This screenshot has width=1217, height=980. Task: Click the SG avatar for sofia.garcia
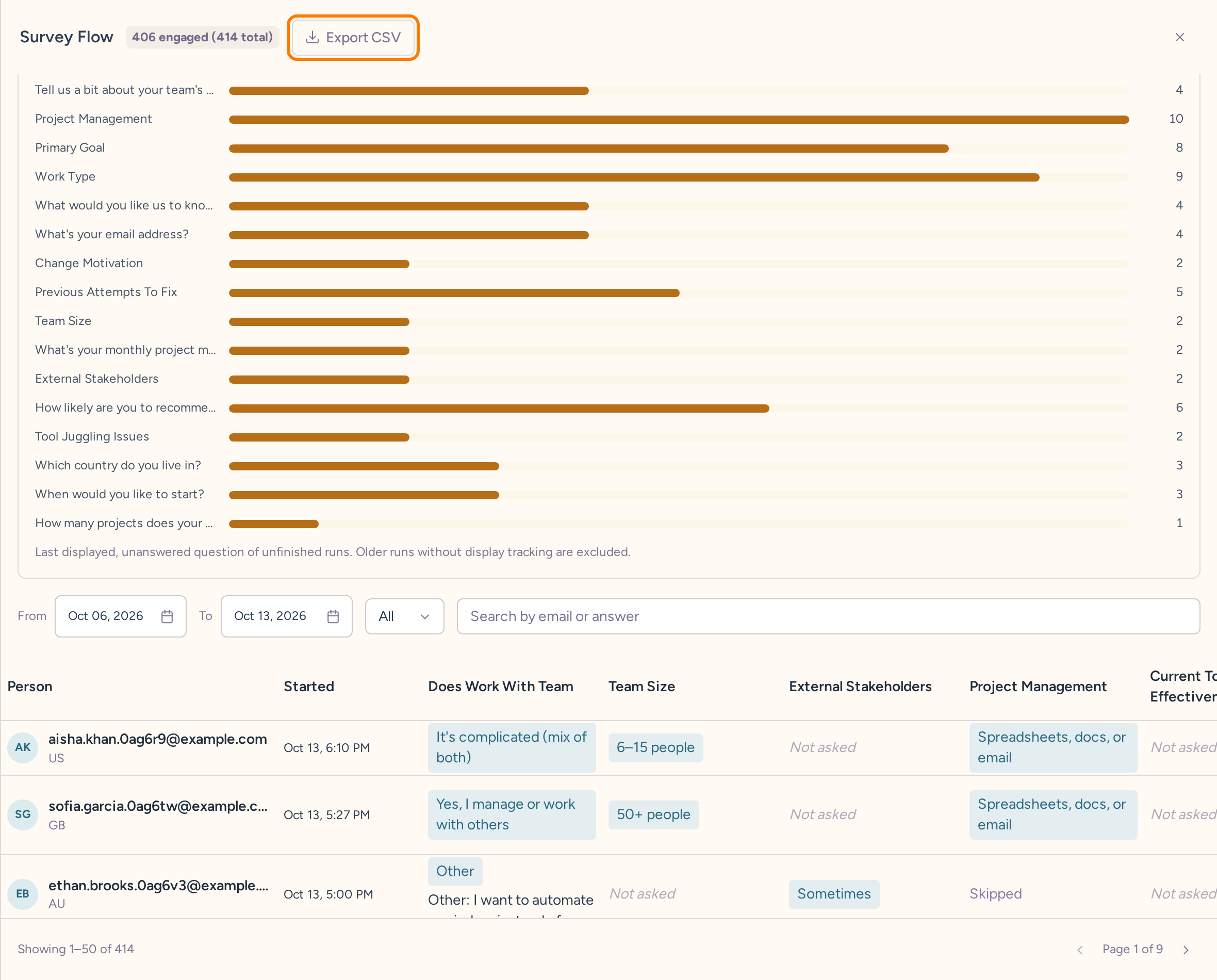23,814
